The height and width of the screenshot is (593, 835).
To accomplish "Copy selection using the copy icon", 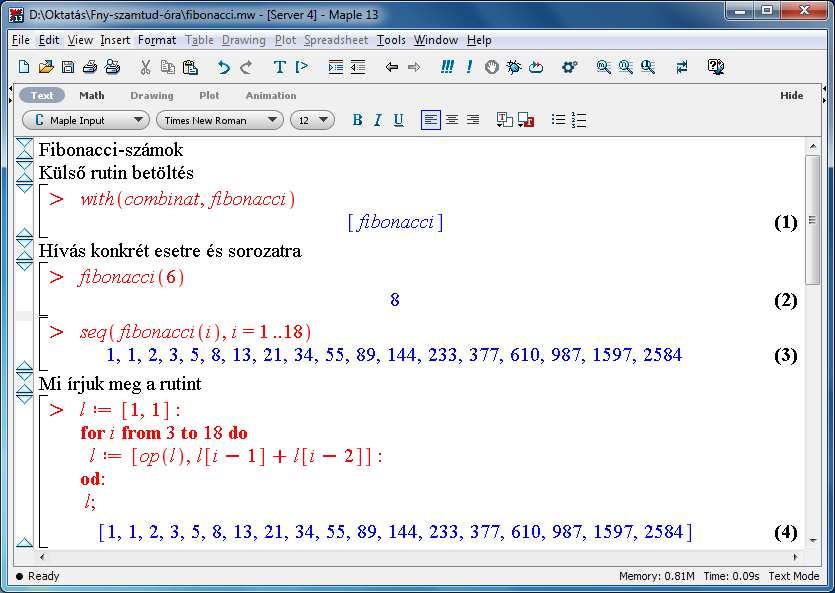I will coord(168,67).
